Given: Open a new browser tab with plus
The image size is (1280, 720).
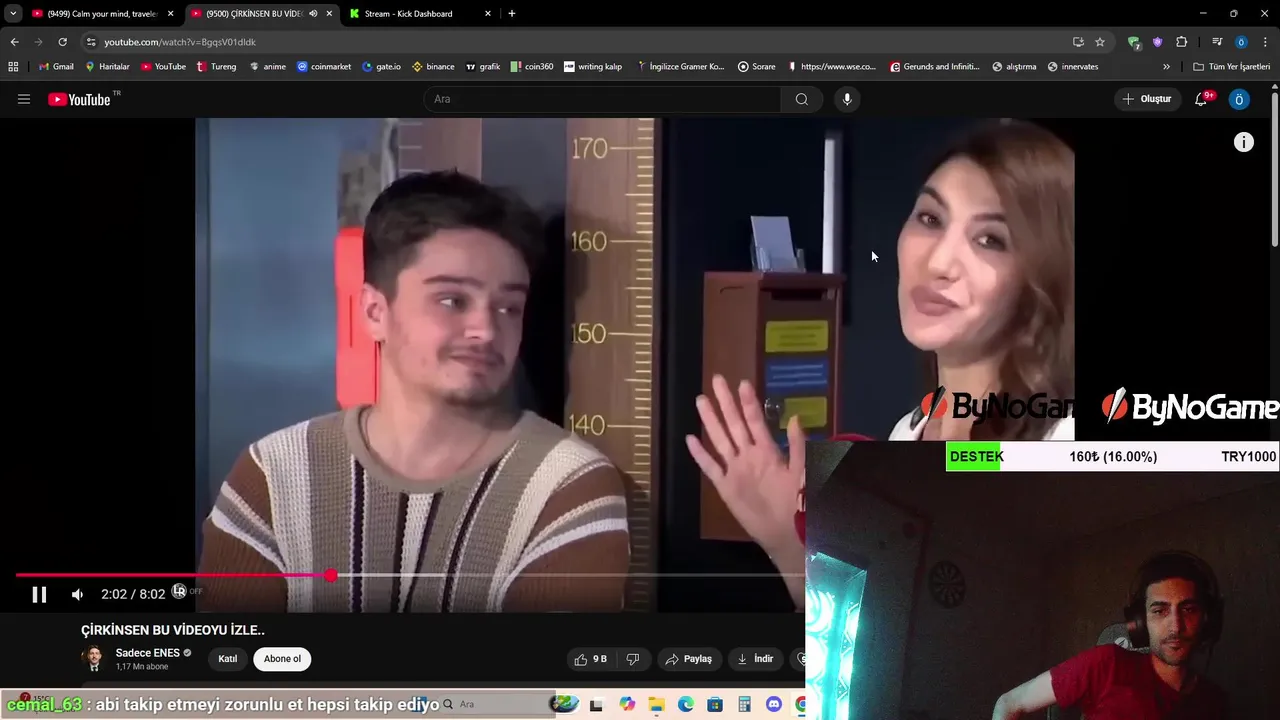Looking at the screenshot, I should pyautogui.click(x=512, y=14).
